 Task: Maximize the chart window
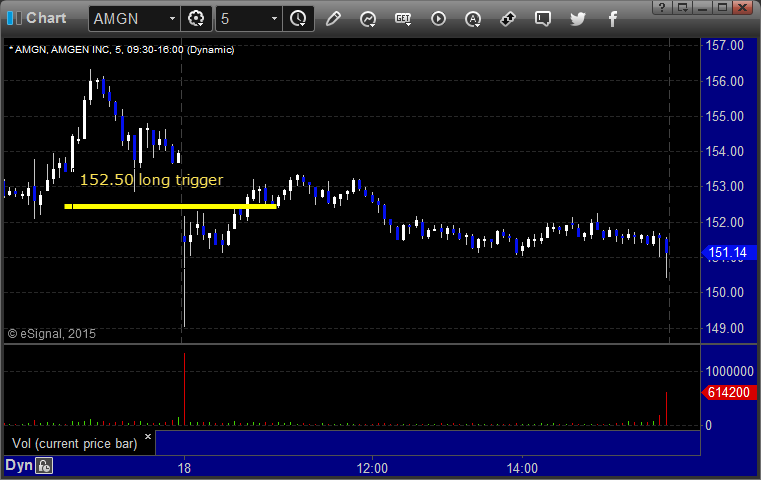tap(722, 7)
